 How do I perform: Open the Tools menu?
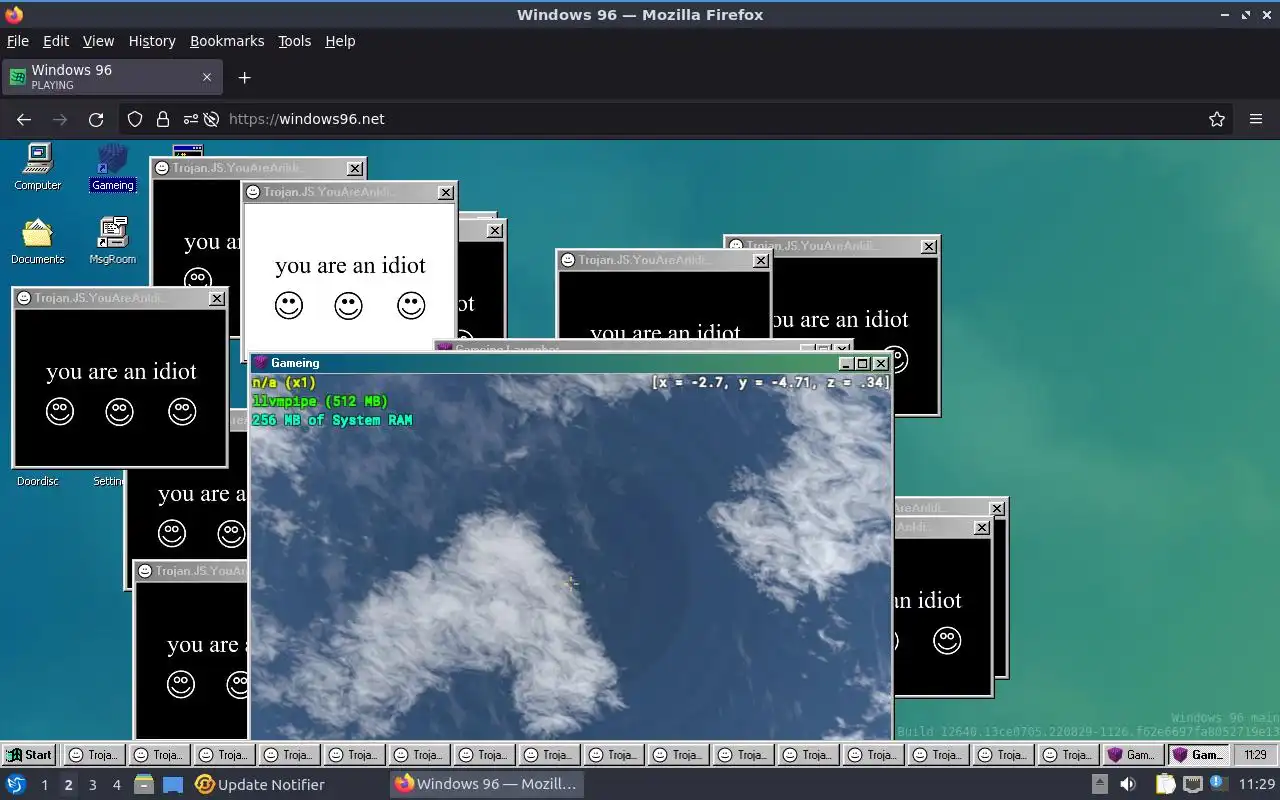click(295, 41)
